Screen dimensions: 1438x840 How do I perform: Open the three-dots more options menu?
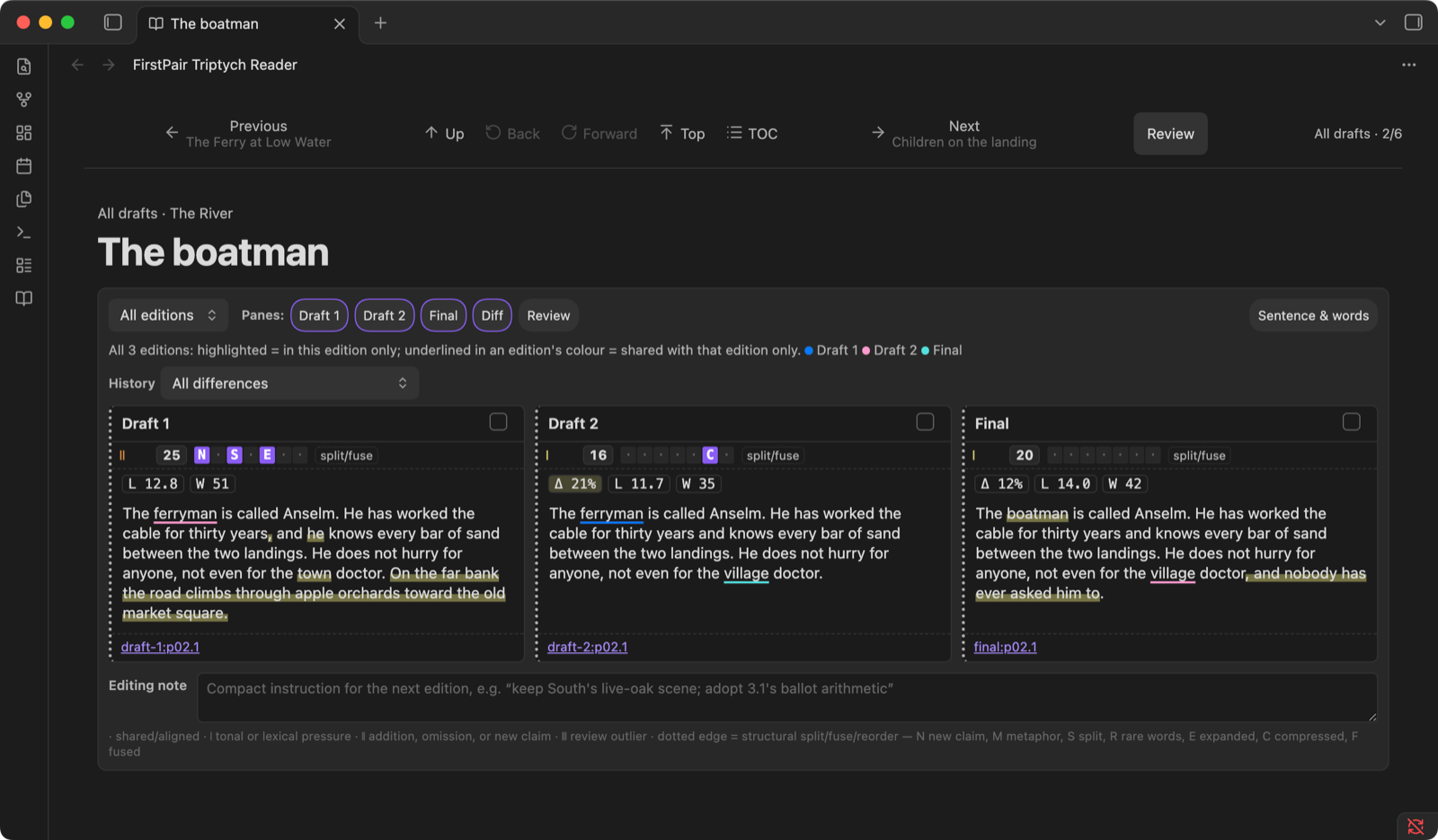tap(1408, 65)
